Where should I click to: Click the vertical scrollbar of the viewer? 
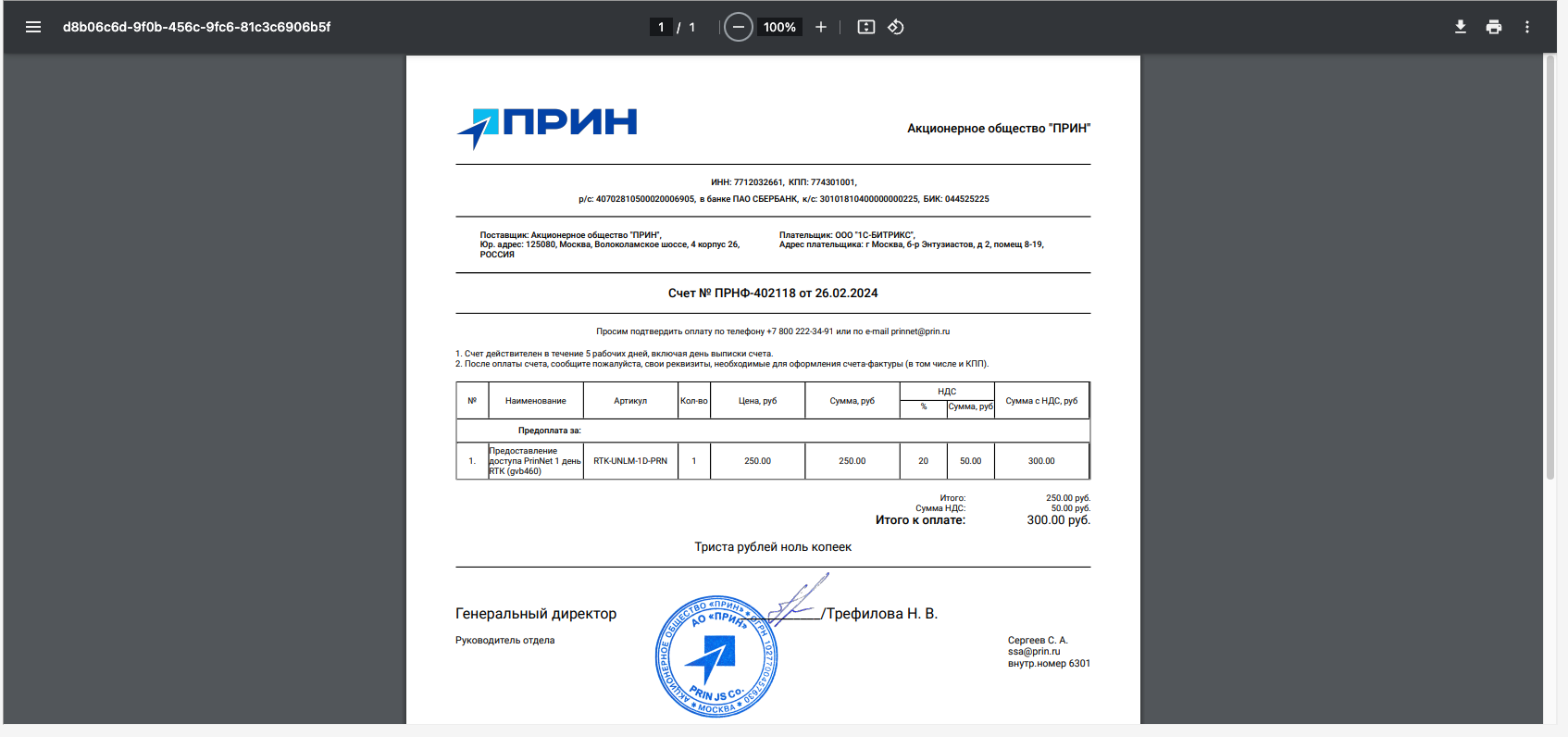click(1550, 267)
